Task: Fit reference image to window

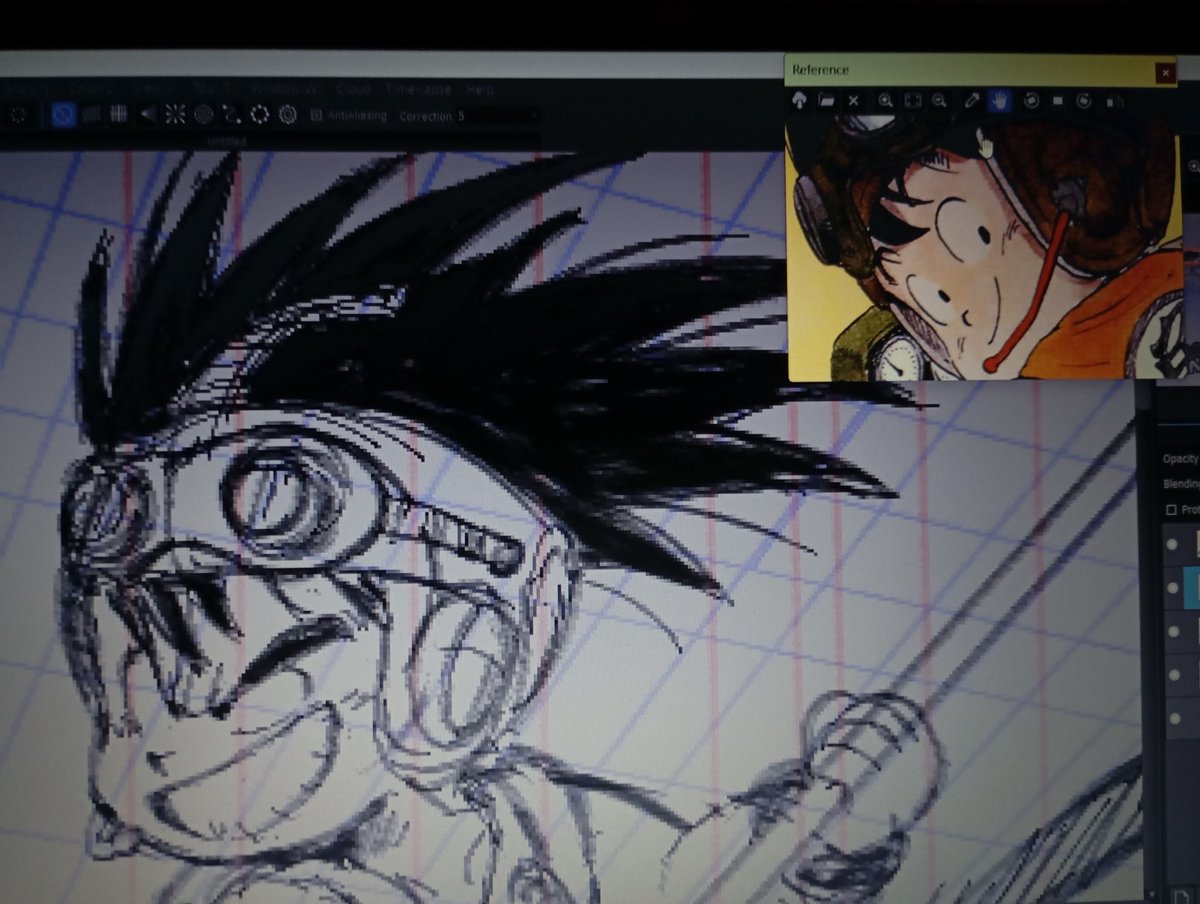Action: (912, 100)
